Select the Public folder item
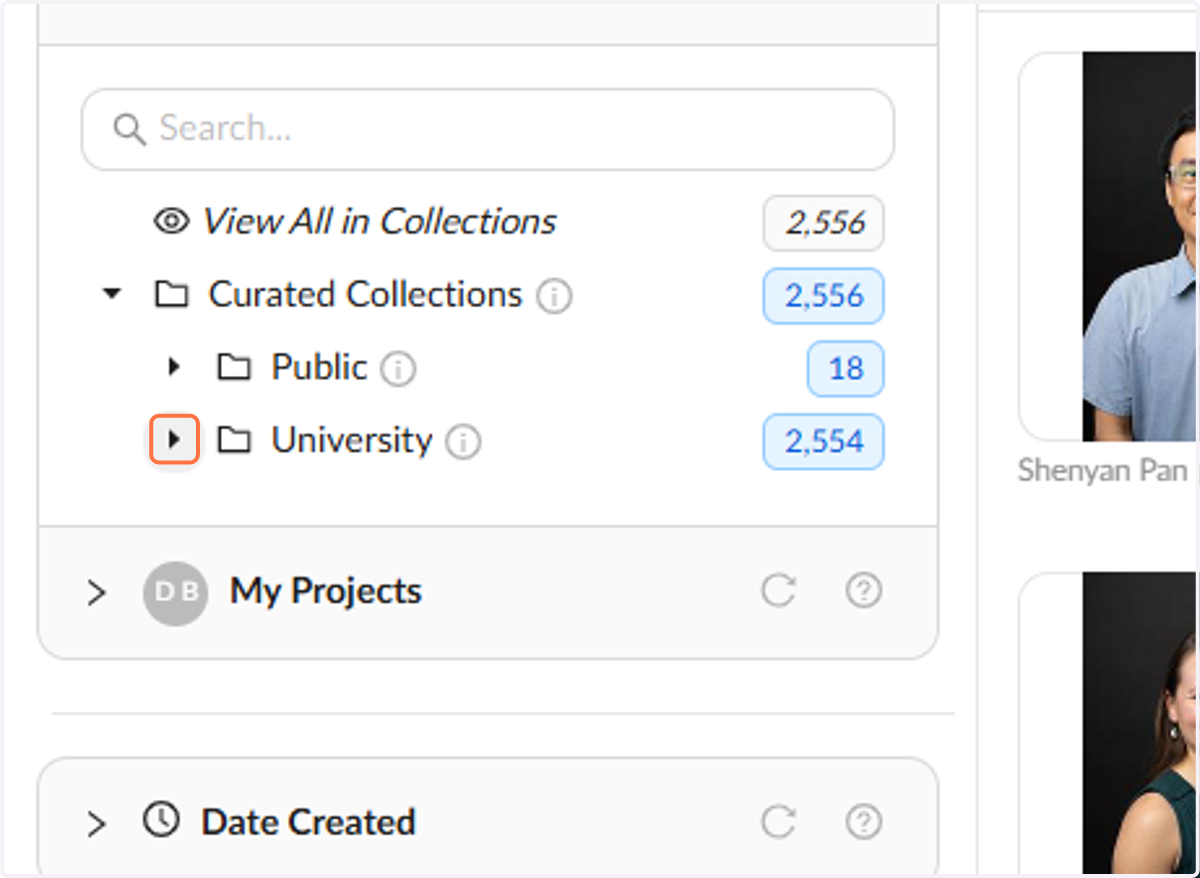This screenshot has width=1200, height=878. click(x=319, y=367)
